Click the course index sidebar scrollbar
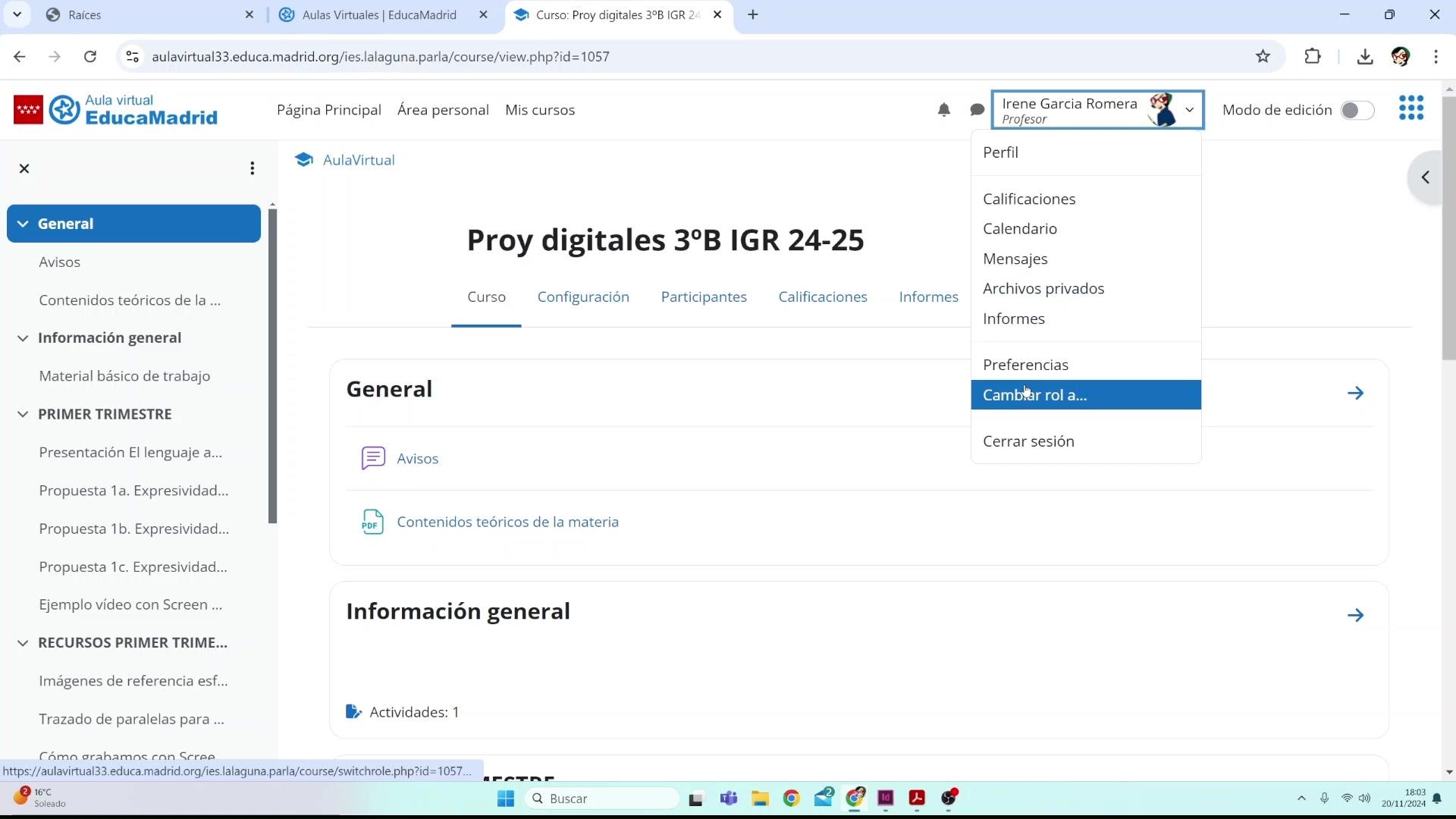Image resolution: width=1456 pixels, height=819 pixels. 272,364
